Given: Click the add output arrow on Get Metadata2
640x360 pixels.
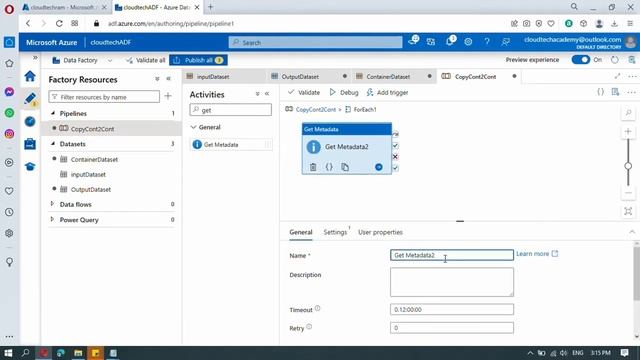Looking at the screenshot, I should 379,167.
